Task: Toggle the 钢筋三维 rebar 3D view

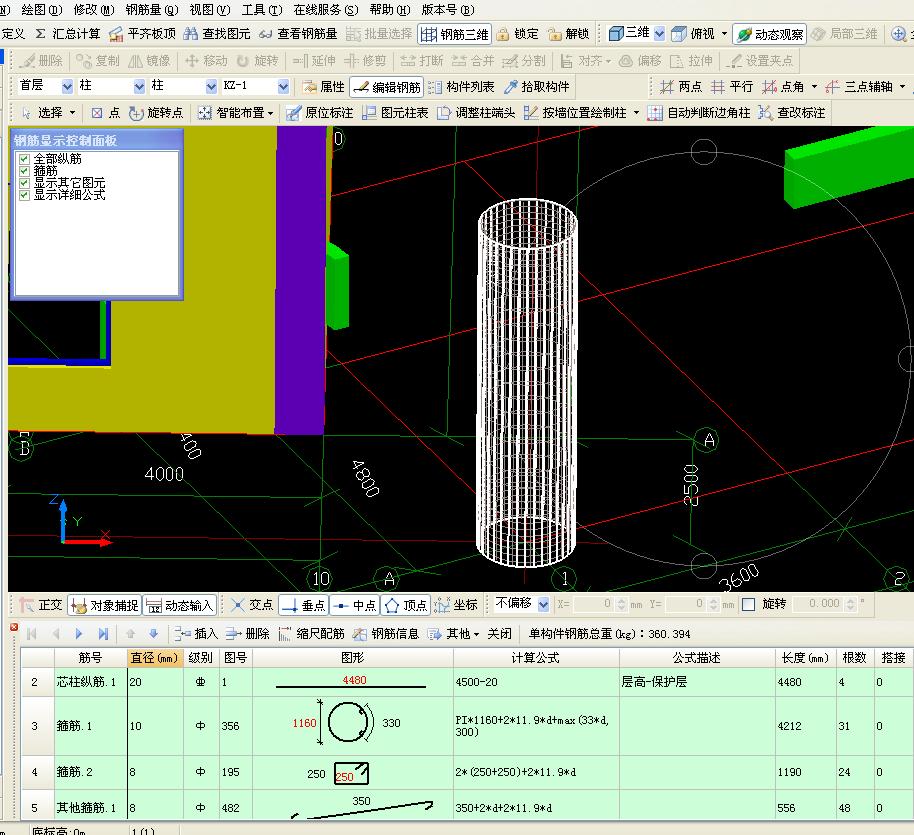Action: pyautogui.click(x=455, y=34)
